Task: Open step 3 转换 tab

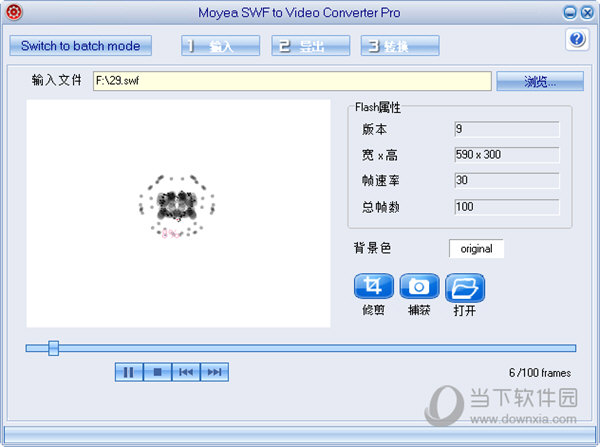Action: pyautogui.click(x=400, y=46)
